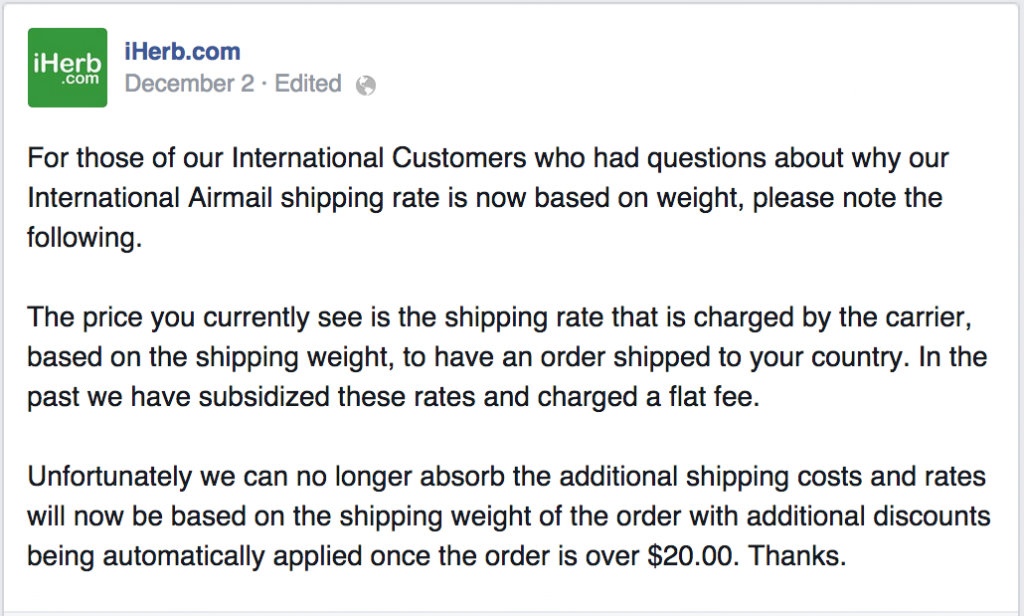Click the paragraph beginning "Unfortunately we can no"
This screenshot has width=1024, height=616.
[509, 516]
